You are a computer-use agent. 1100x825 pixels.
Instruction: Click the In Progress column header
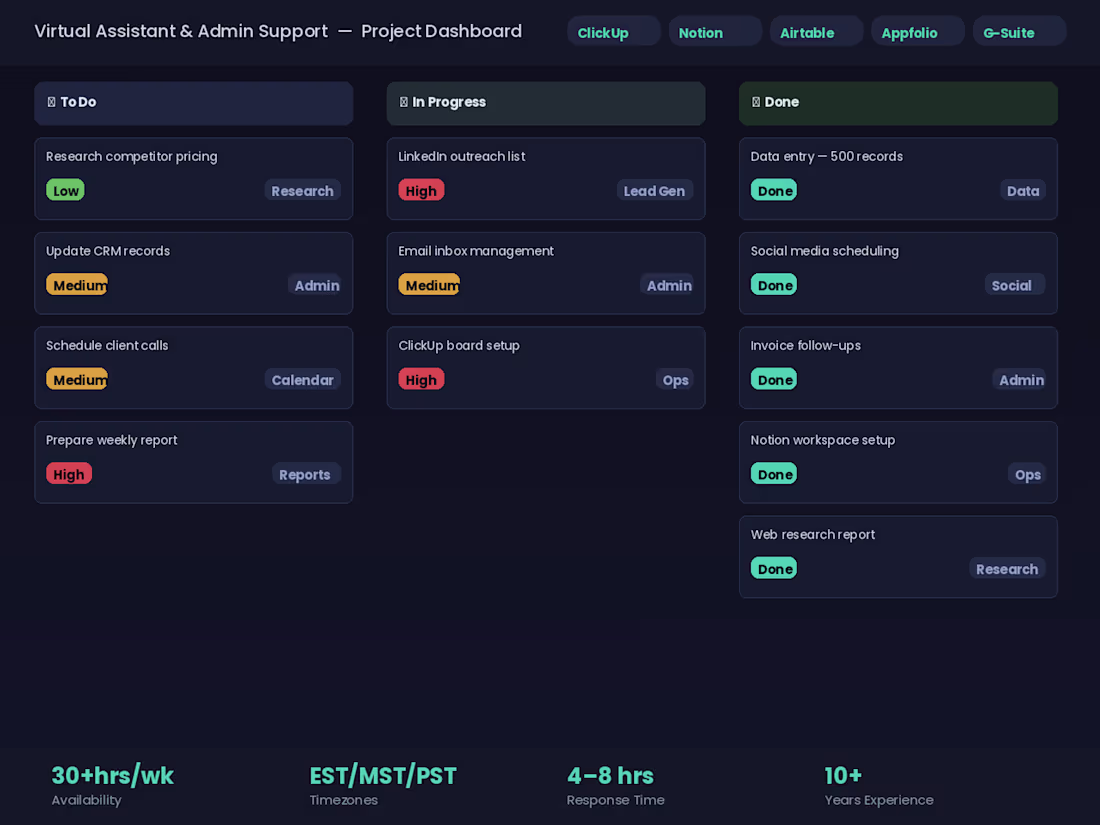point(546,103)
